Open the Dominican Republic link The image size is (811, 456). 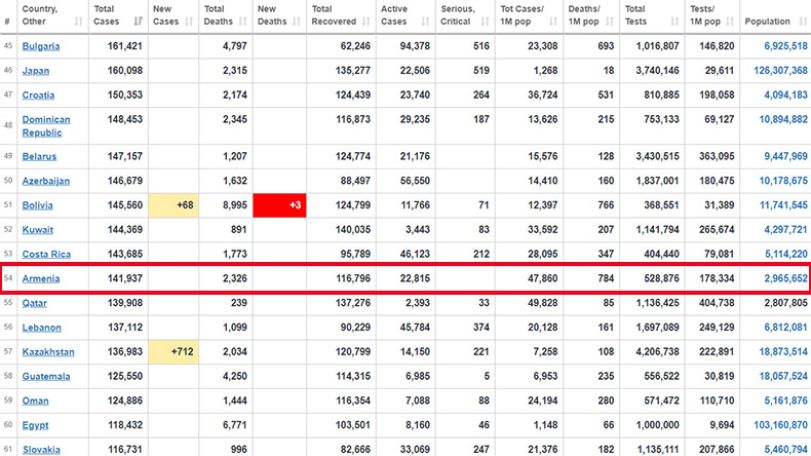tap(46, 126)
